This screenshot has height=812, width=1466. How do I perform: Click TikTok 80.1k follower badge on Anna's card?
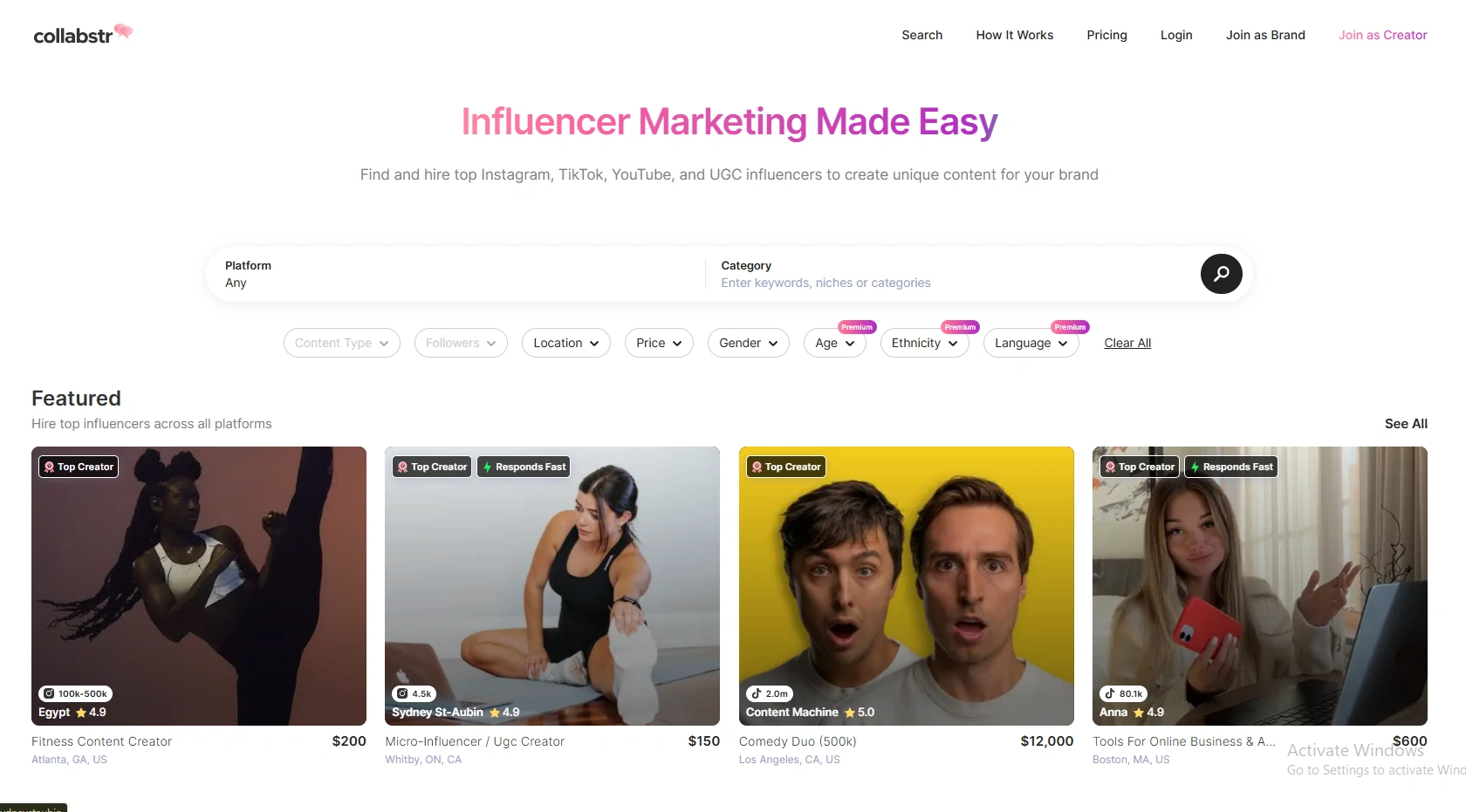[x=1123, y=693]
